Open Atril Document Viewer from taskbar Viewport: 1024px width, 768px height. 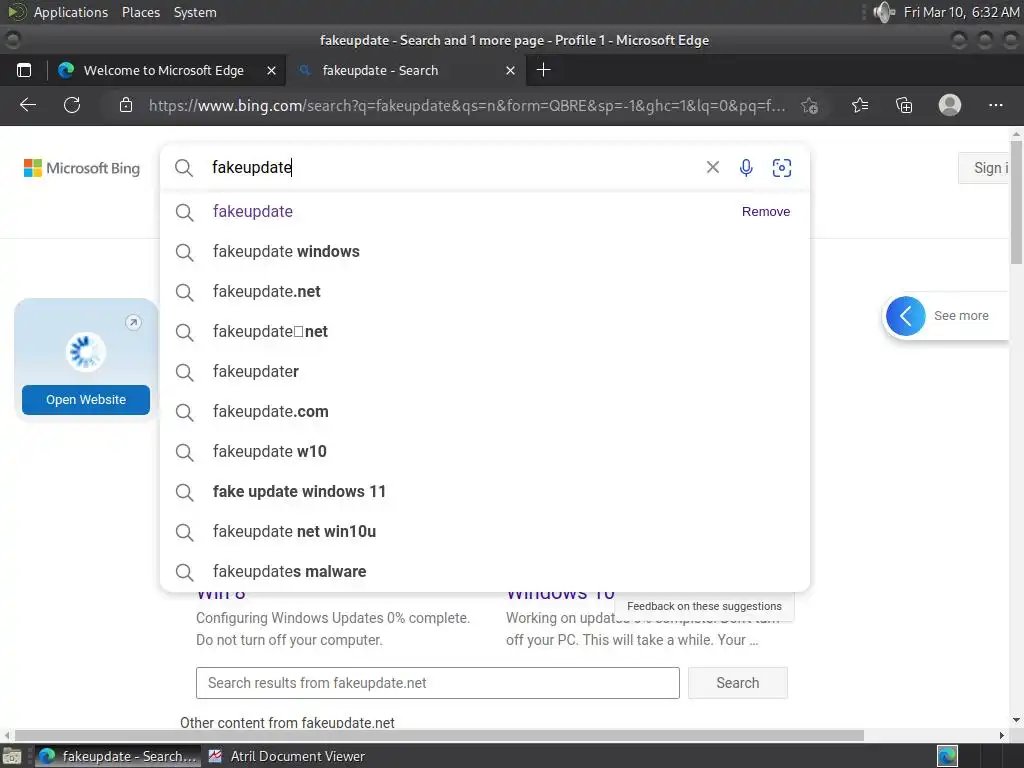pos(287,756)
